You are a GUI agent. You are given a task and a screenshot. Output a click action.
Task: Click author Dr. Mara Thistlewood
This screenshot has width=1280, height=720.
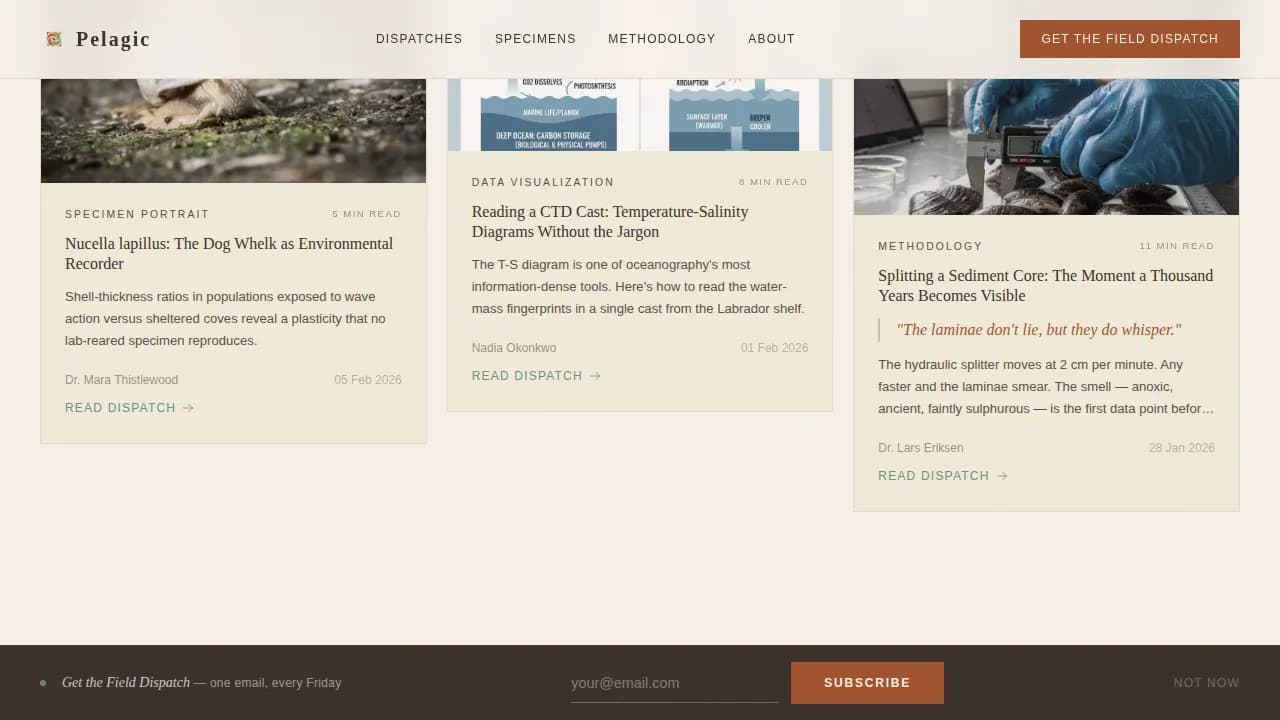(x=121, y=380)
